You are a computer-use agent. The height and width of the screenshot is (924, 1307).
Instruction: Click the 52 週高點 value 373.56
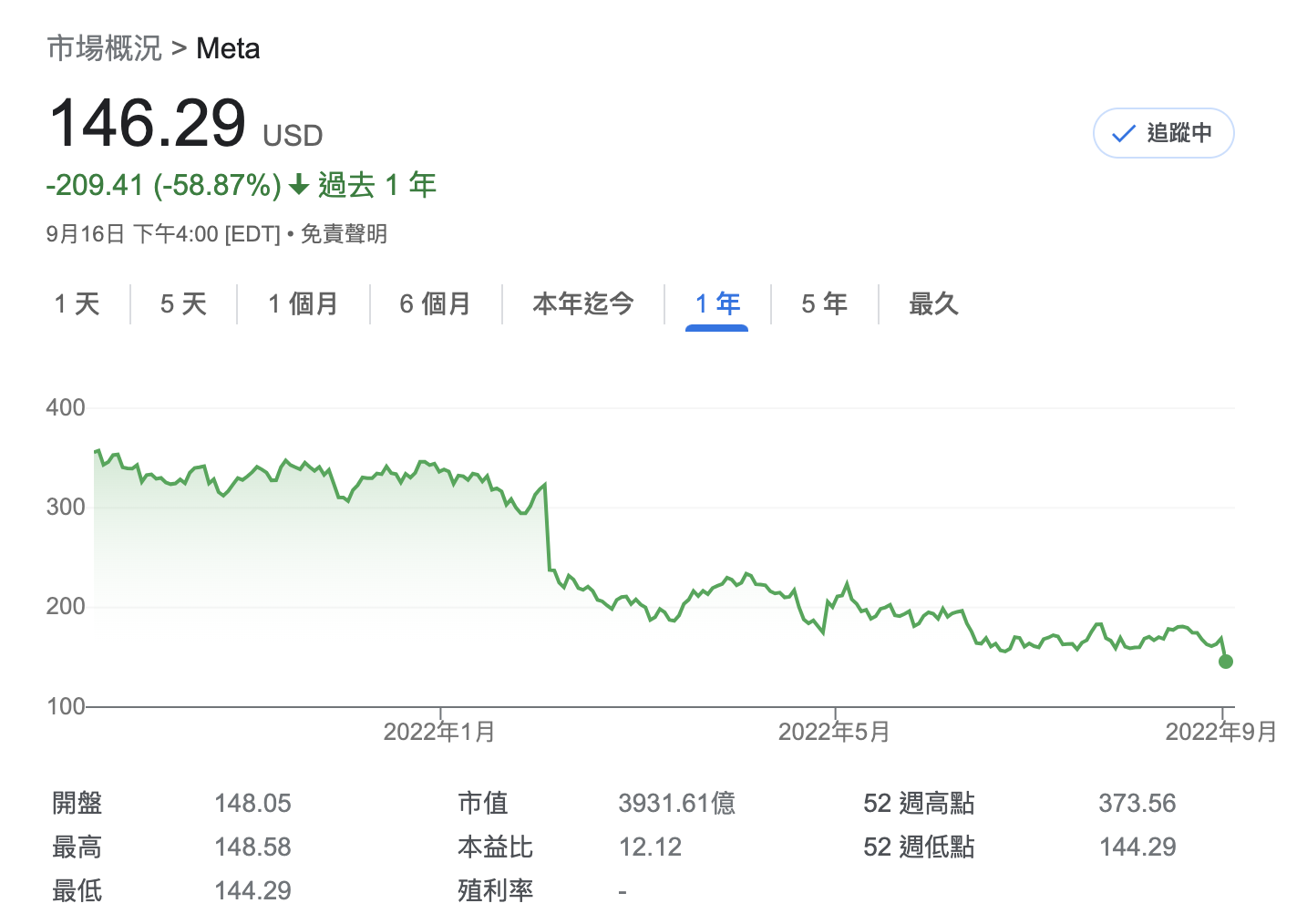(x=1137, y=803)
